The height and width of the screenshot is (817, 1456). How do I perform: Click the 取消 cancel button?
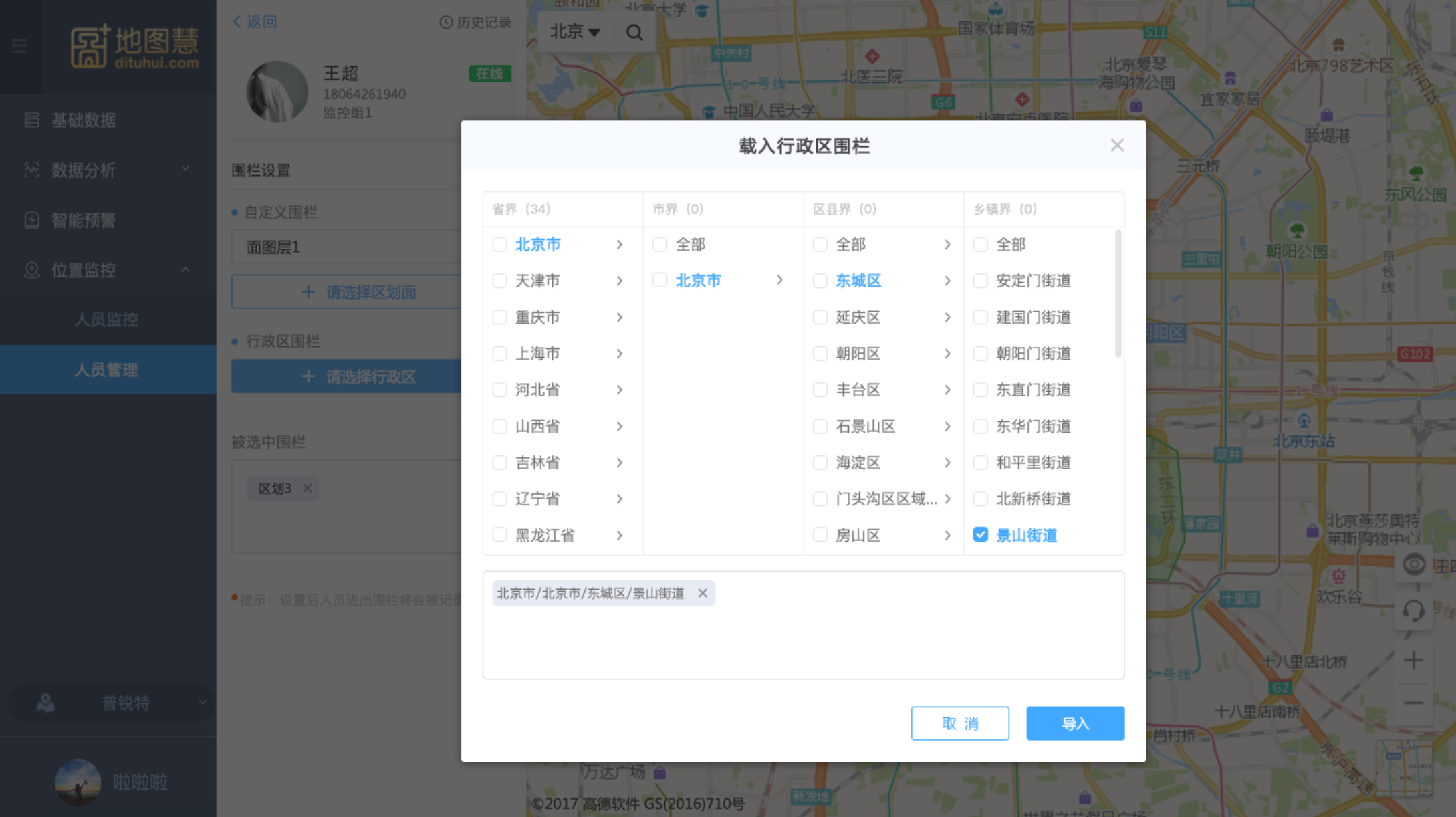pos(959,723)
